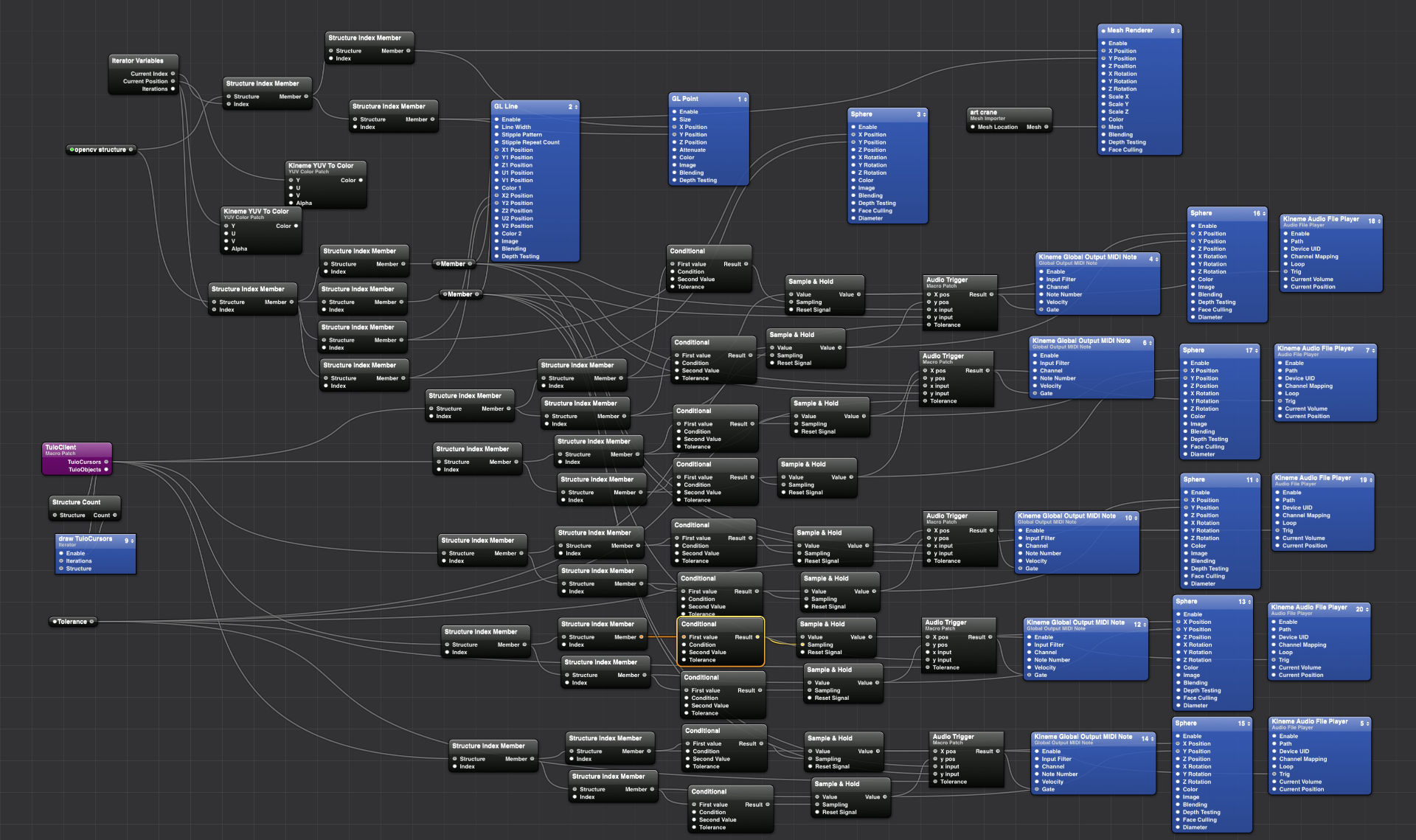Click the Mesh output port of art crane
Screen dimensions: 1416x840
coord(1046,127)
